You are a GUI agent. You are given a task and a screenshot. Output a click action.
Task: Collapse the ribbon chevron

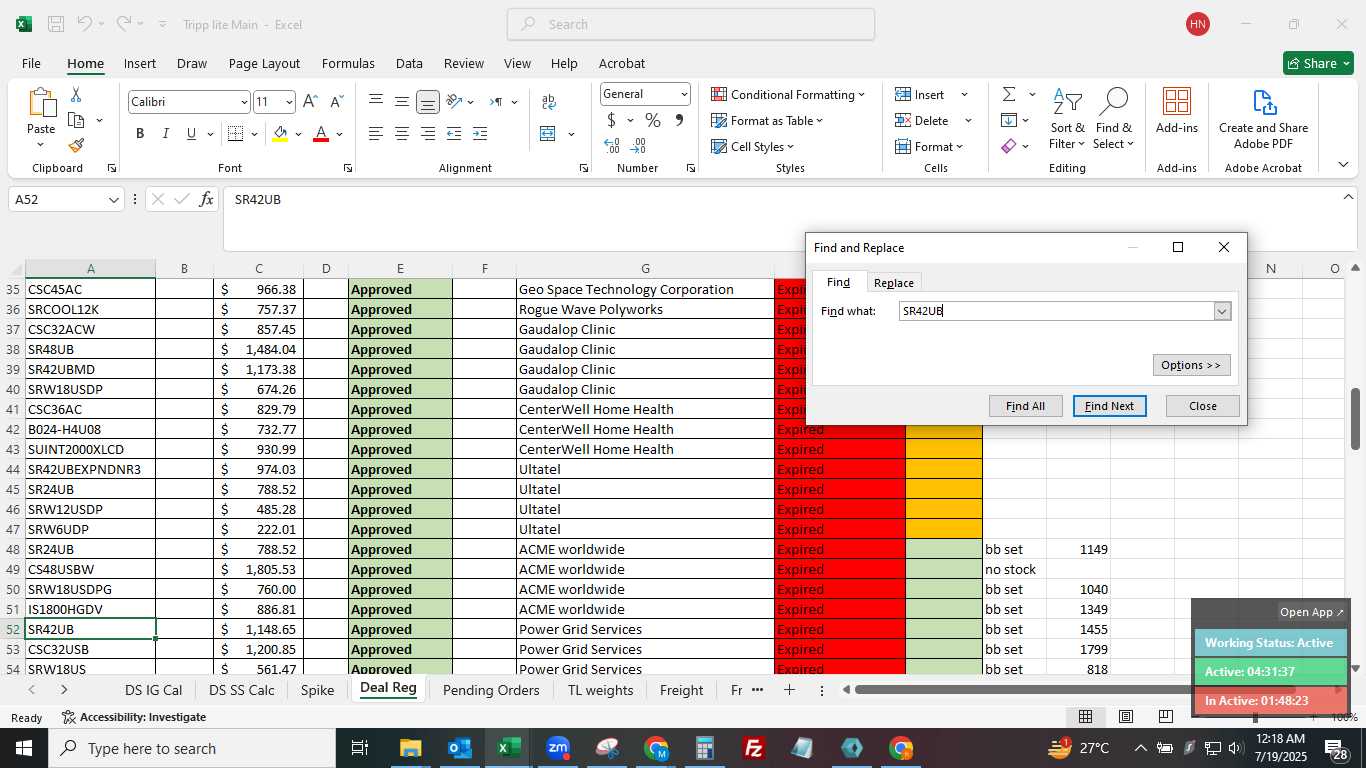tap(1343, 165)
